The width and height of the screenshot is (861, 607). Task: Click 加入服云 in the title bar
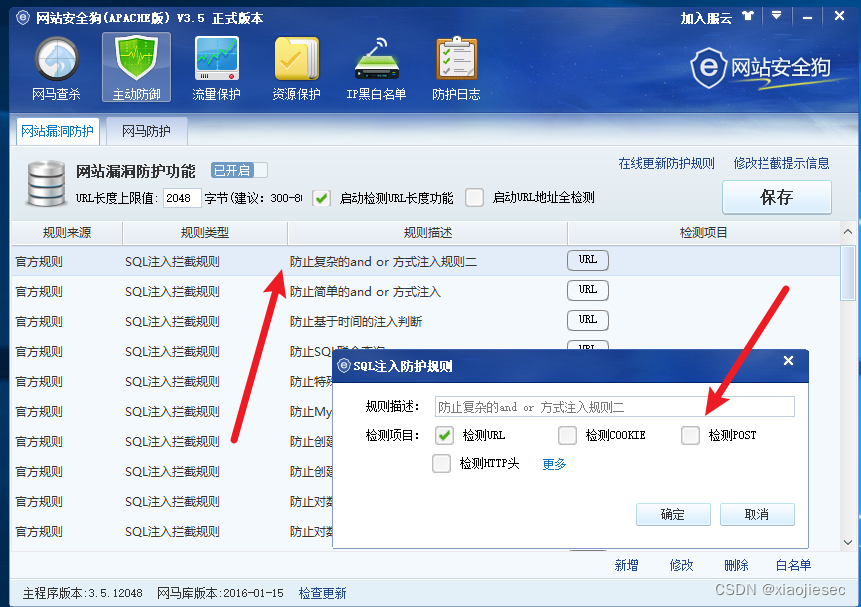(706, 18)
